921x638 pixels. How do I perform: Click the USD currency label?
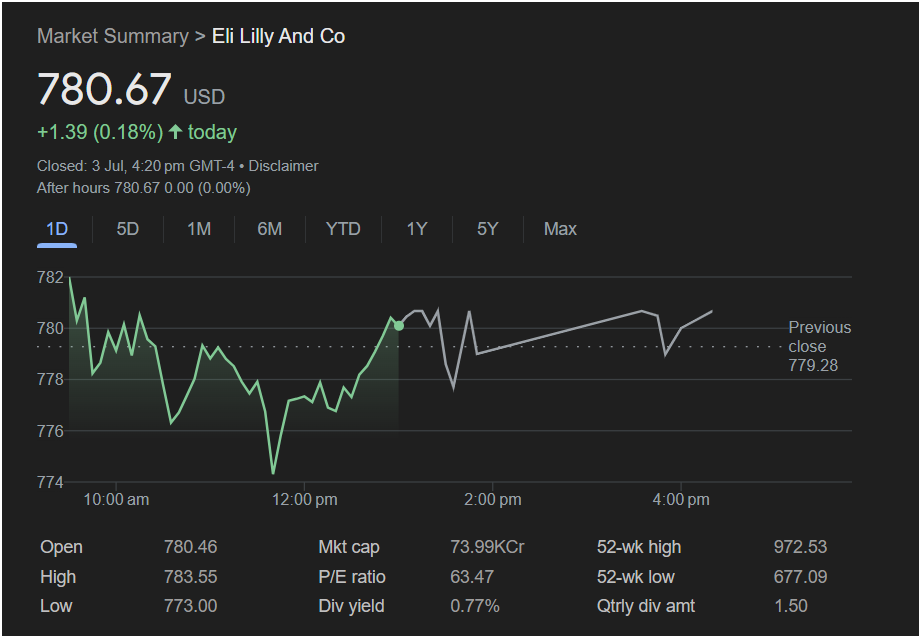[x=204, y=97]
